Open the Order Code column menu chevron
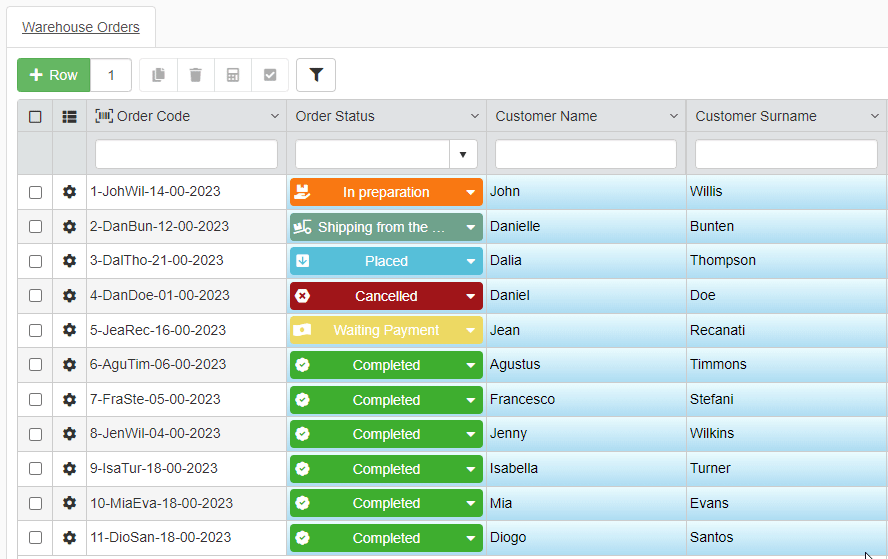888x559 pixels. 275,117
